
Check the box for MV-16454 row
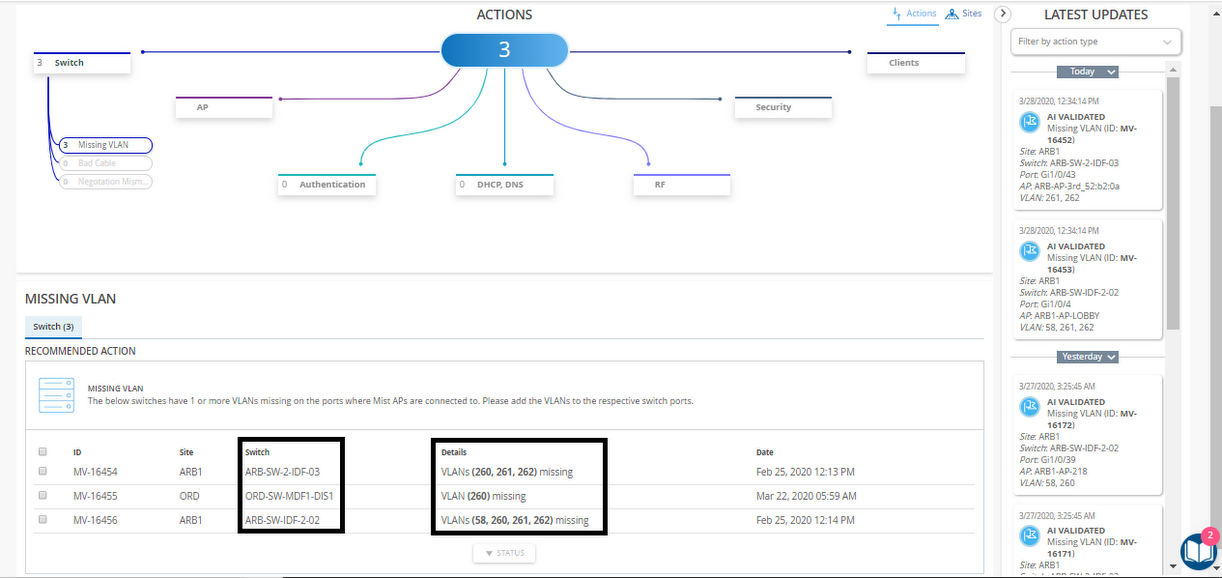pyautogui.click(x=42, y=471)
